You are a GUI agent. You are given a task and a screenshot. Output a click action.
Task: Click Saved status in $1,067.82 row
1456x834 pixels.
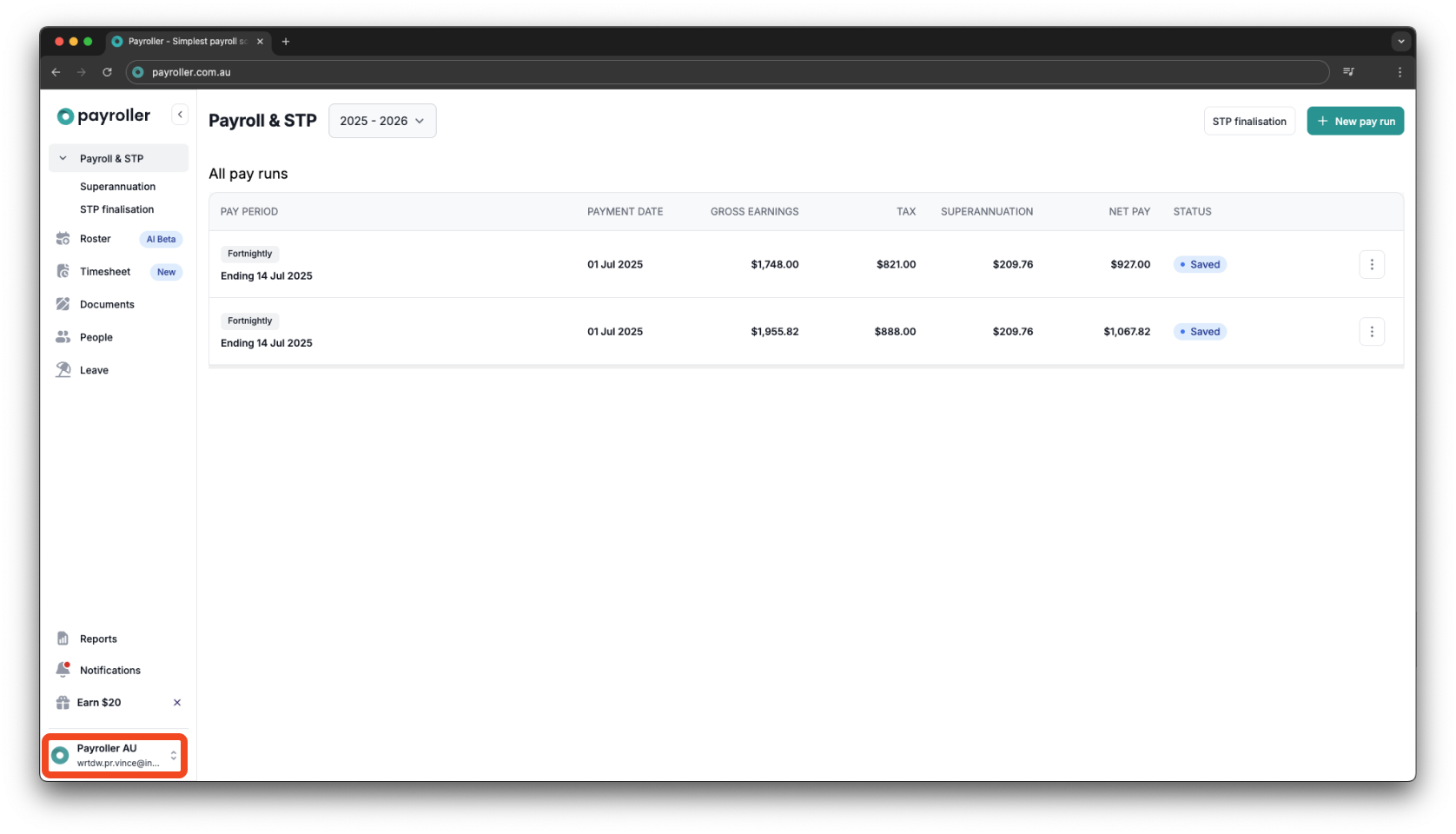tap(1200, 331)
